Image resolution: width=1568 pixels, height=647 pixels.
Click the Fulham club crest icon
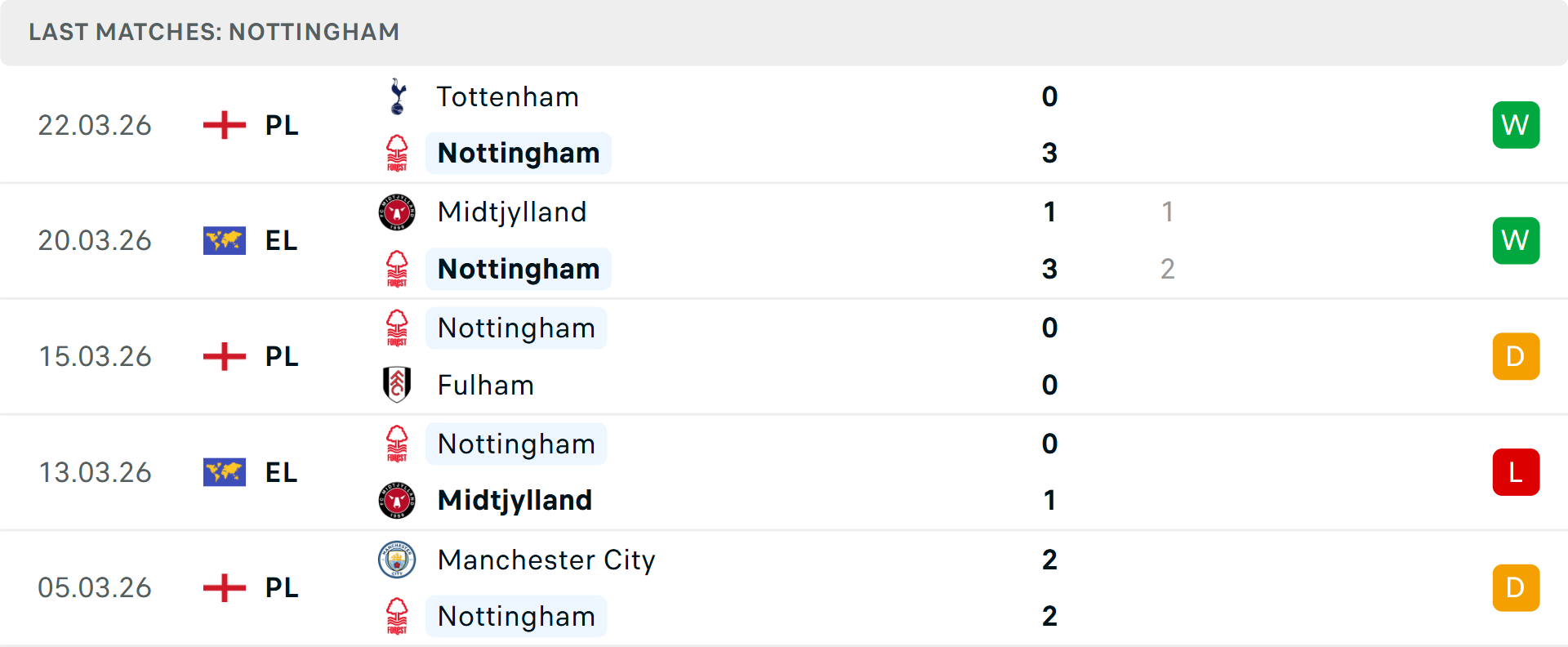point(397,385)
